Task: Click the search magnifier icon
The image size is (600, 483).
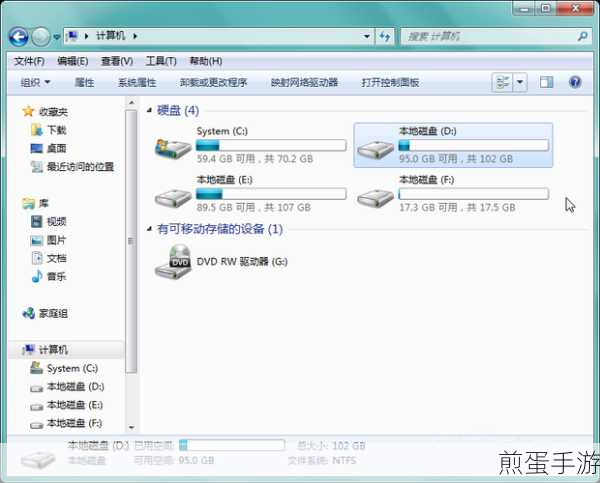Action: click(583, 36)
